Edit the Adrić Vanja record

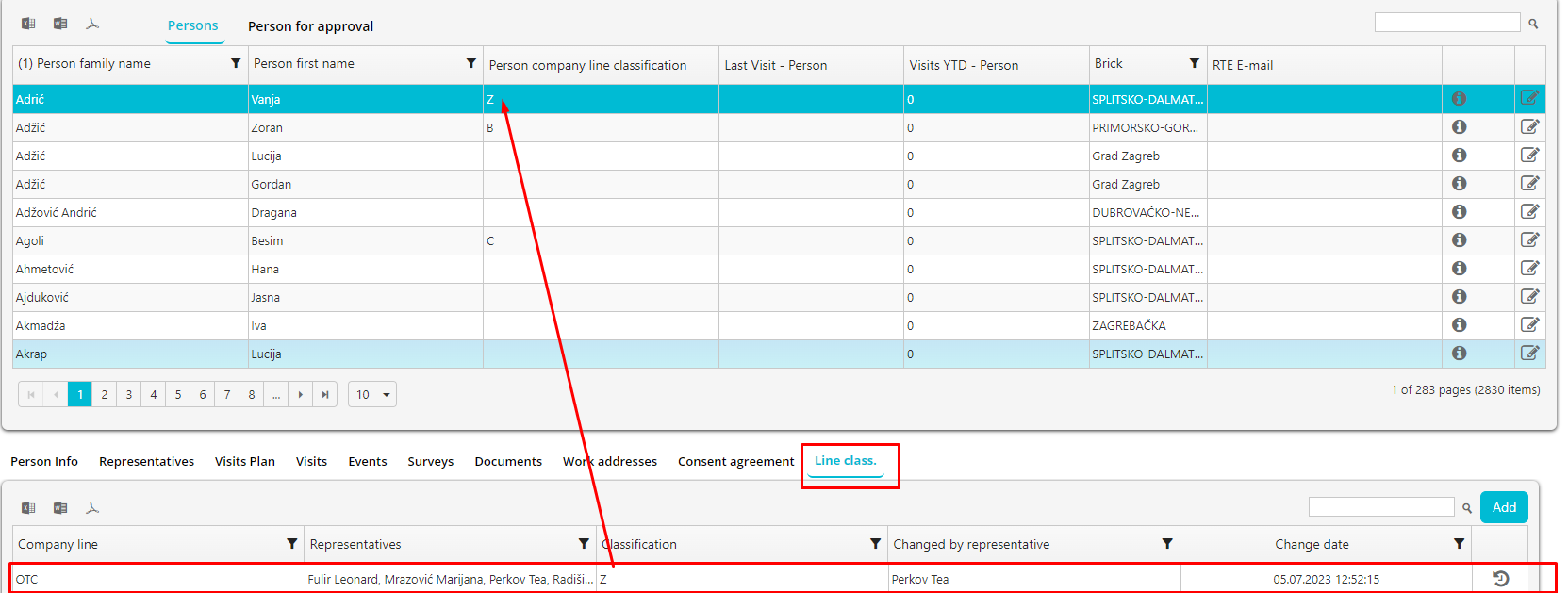[1529, 98]
